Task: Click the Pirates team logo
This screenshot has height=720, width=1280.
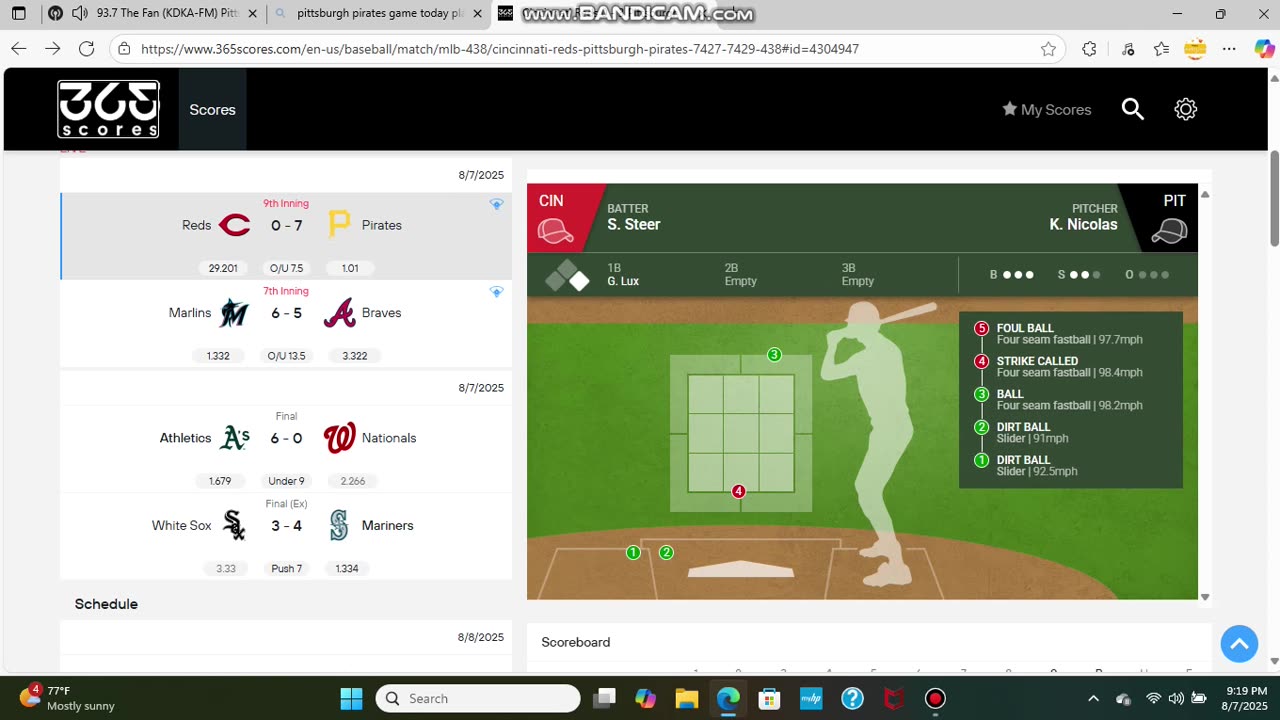Action: click(x=340, y=225)
